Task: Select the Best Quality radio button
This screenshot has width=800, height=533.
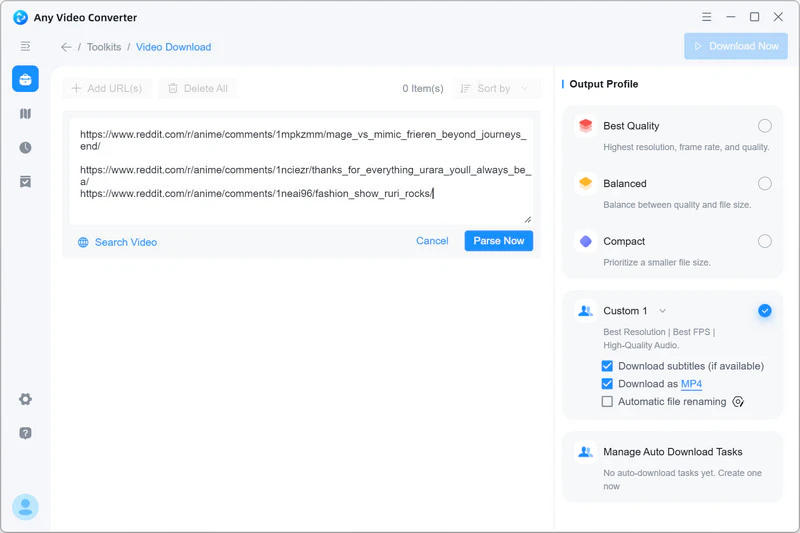Action: click(764, 125)
